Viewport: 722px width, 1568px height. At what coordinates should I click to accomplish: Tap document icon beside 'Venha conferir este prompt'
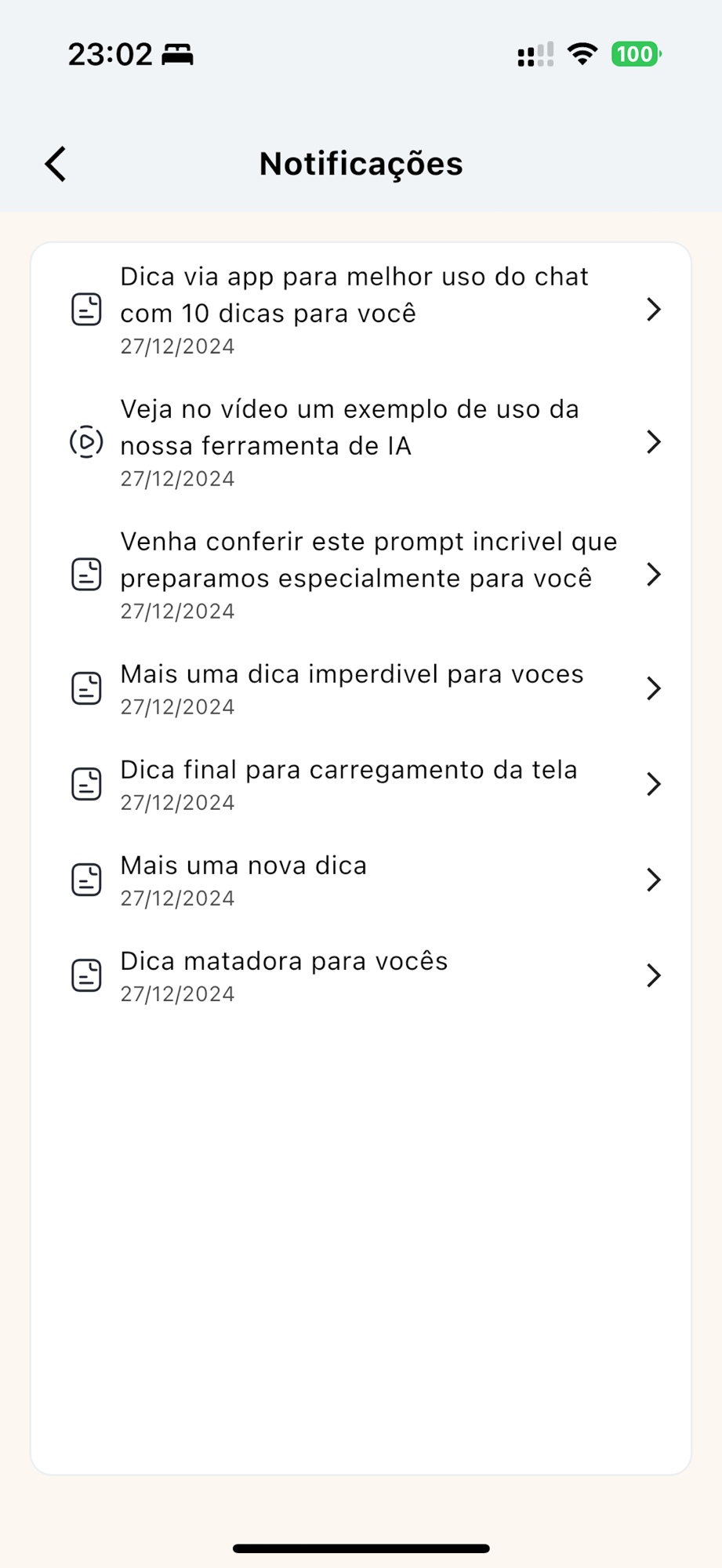point(86,575)
